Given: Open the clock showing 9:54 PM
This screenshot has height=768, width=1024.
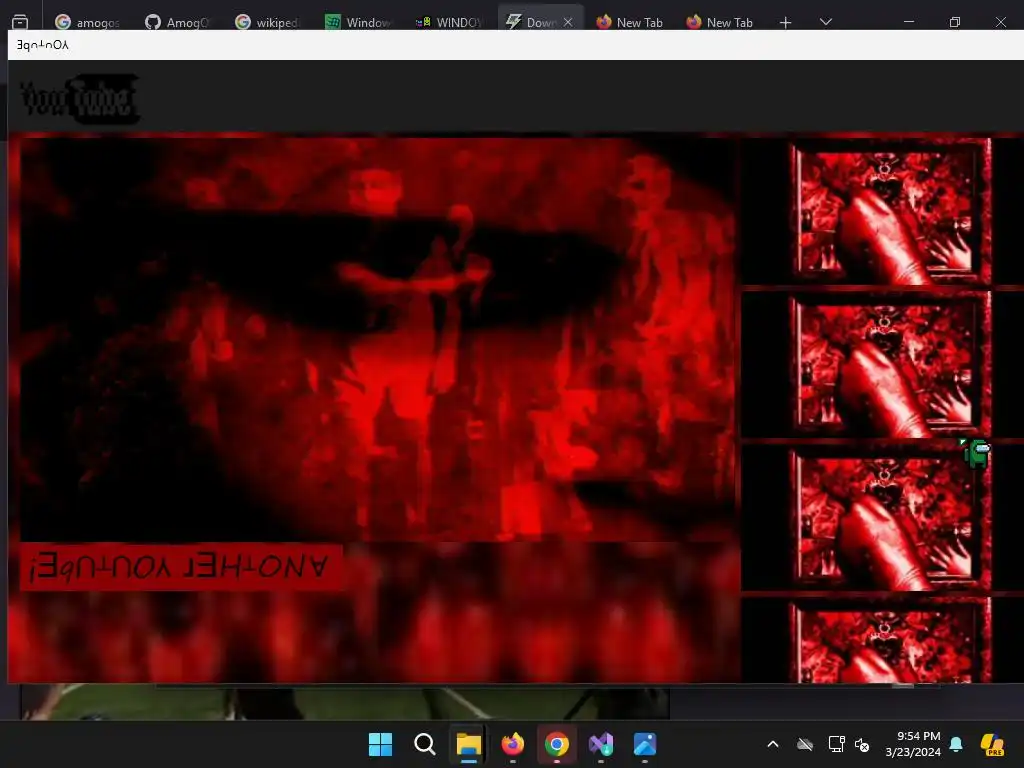Looking at the screenshot, I should coord(913,744).
